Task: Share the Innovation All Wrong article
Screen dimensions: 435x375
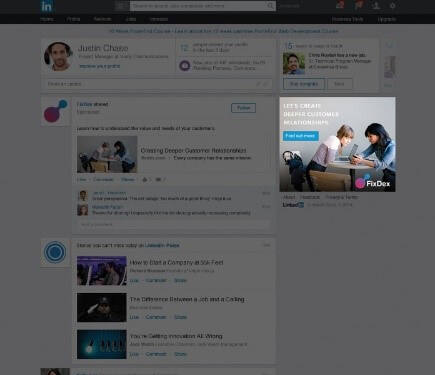Action: coord(180,354)
